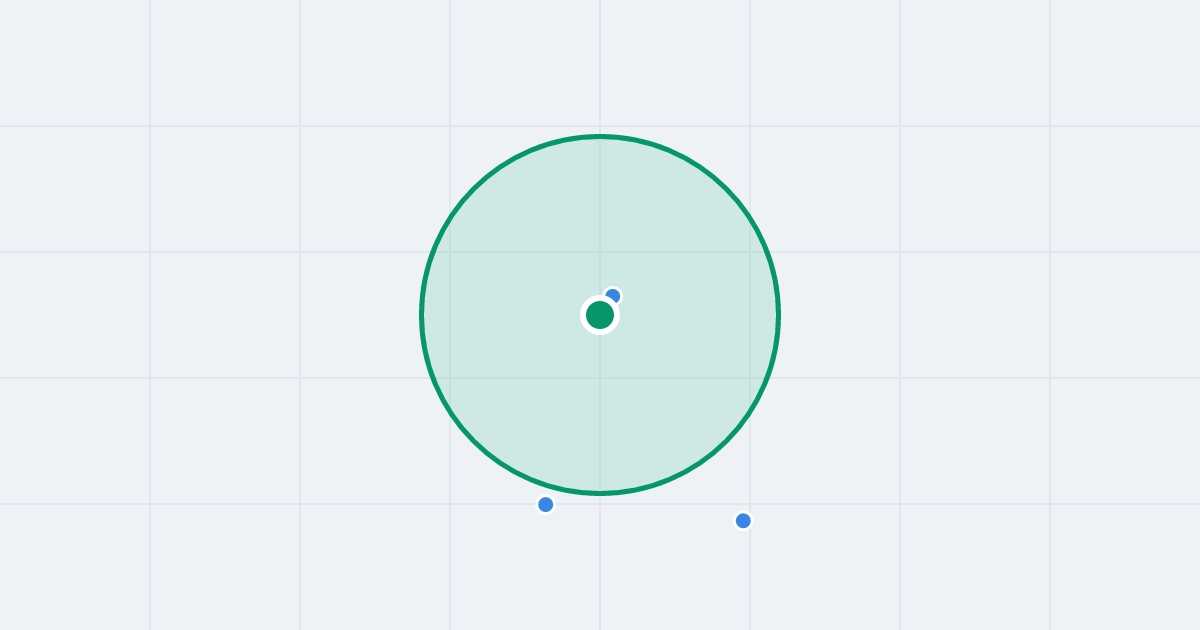This screenshot has width=1200, height=630.
Task: Pick the blue dot outside the circle's lower-right
Action: (743, 521)
